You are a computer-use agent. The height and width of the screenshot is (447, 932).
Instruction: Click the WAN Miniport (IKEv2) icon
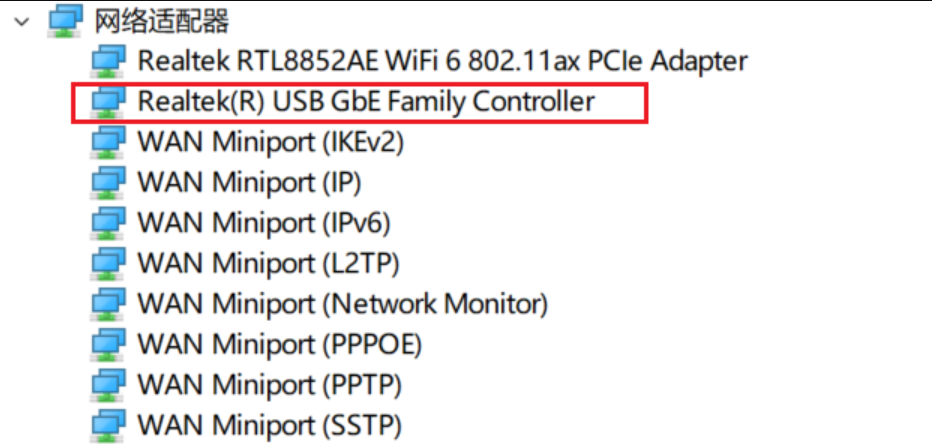pos(108,143)
